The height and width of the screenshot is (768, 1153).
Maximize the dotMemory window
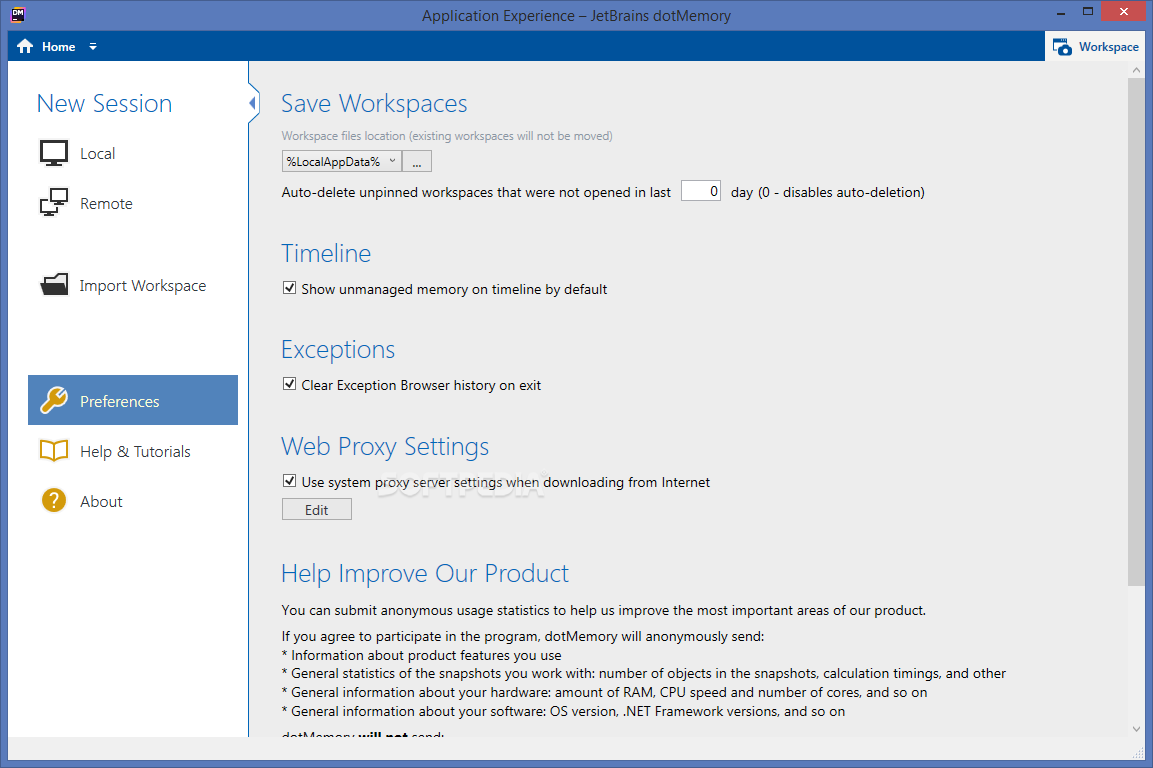(x=1088, y=12)
